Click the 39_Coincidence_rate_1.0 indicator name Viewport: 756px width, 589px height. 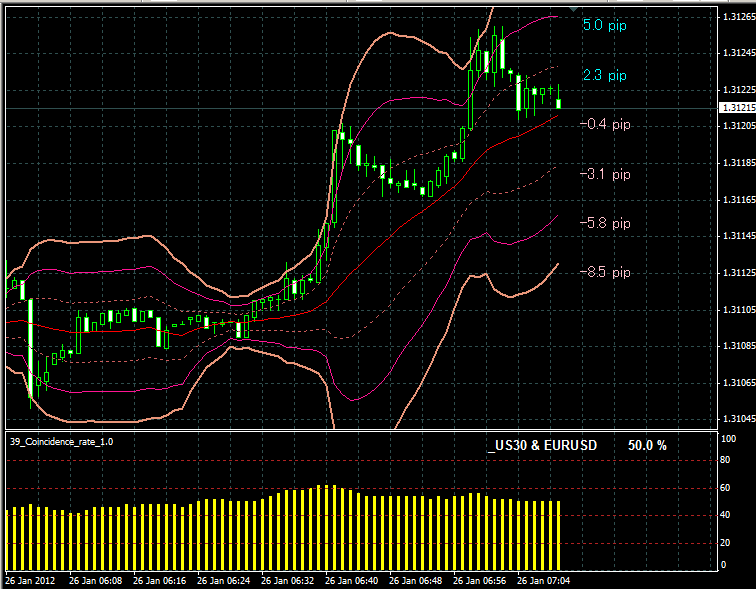click(x=60, y=441)
